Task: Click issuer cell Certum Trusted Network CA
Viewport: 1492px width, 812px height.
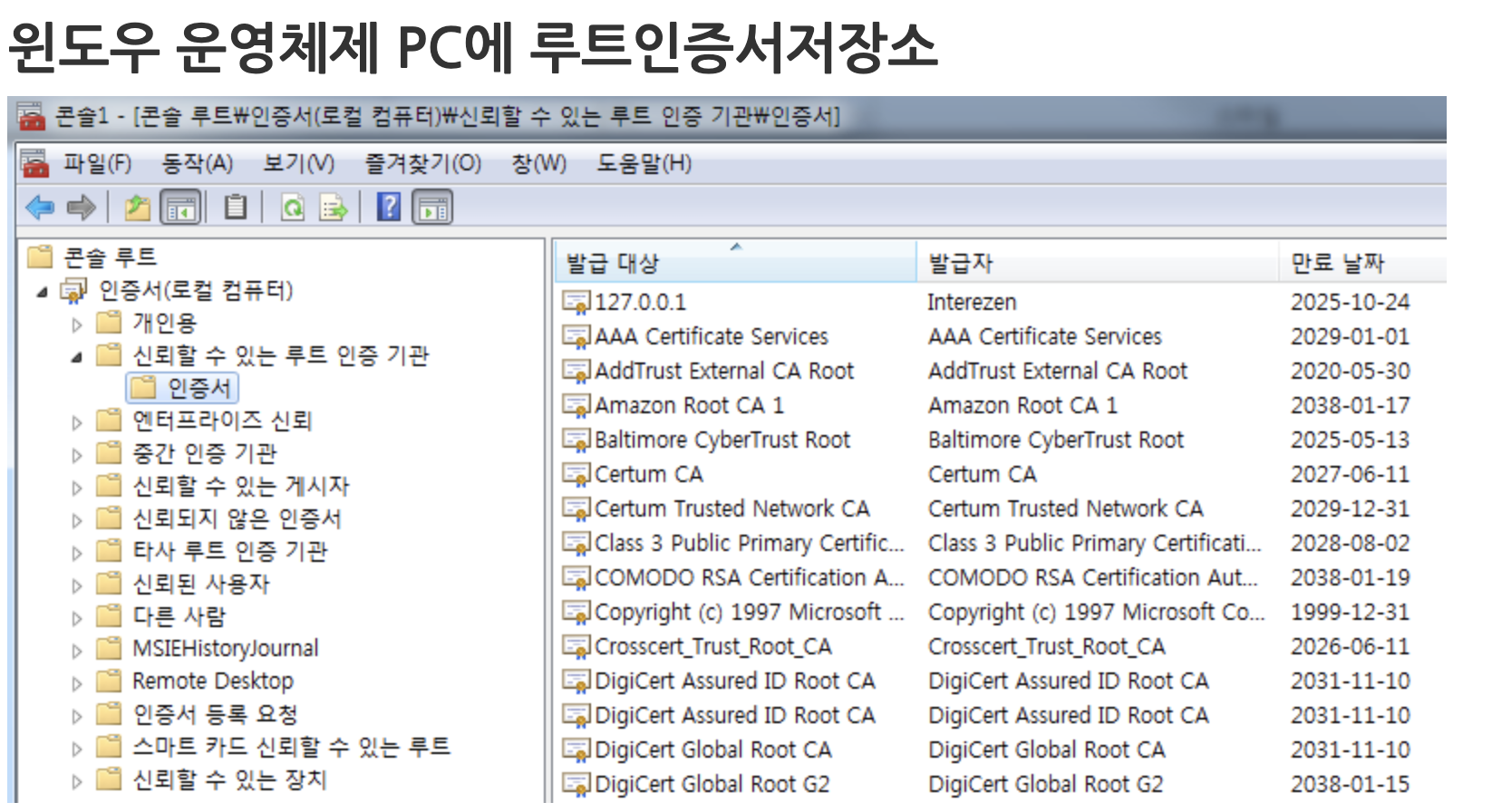Action: pos(1065,508)
